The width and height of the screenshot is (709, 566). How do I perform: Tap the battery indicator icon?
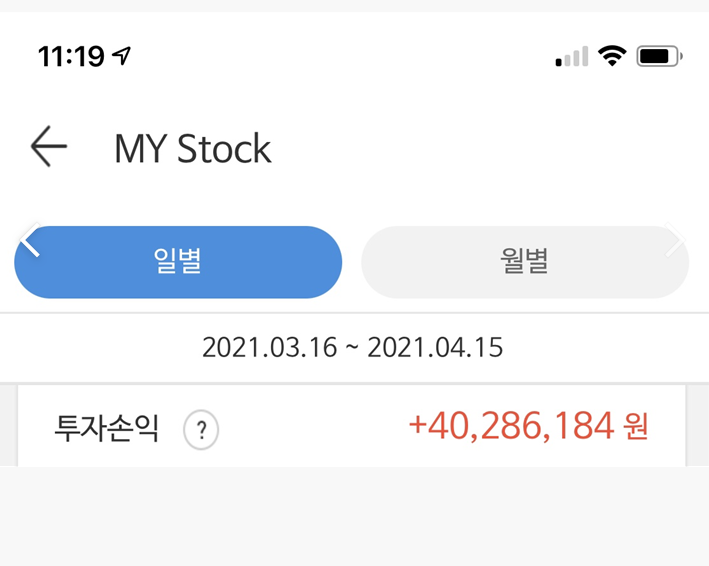[659, 56]
